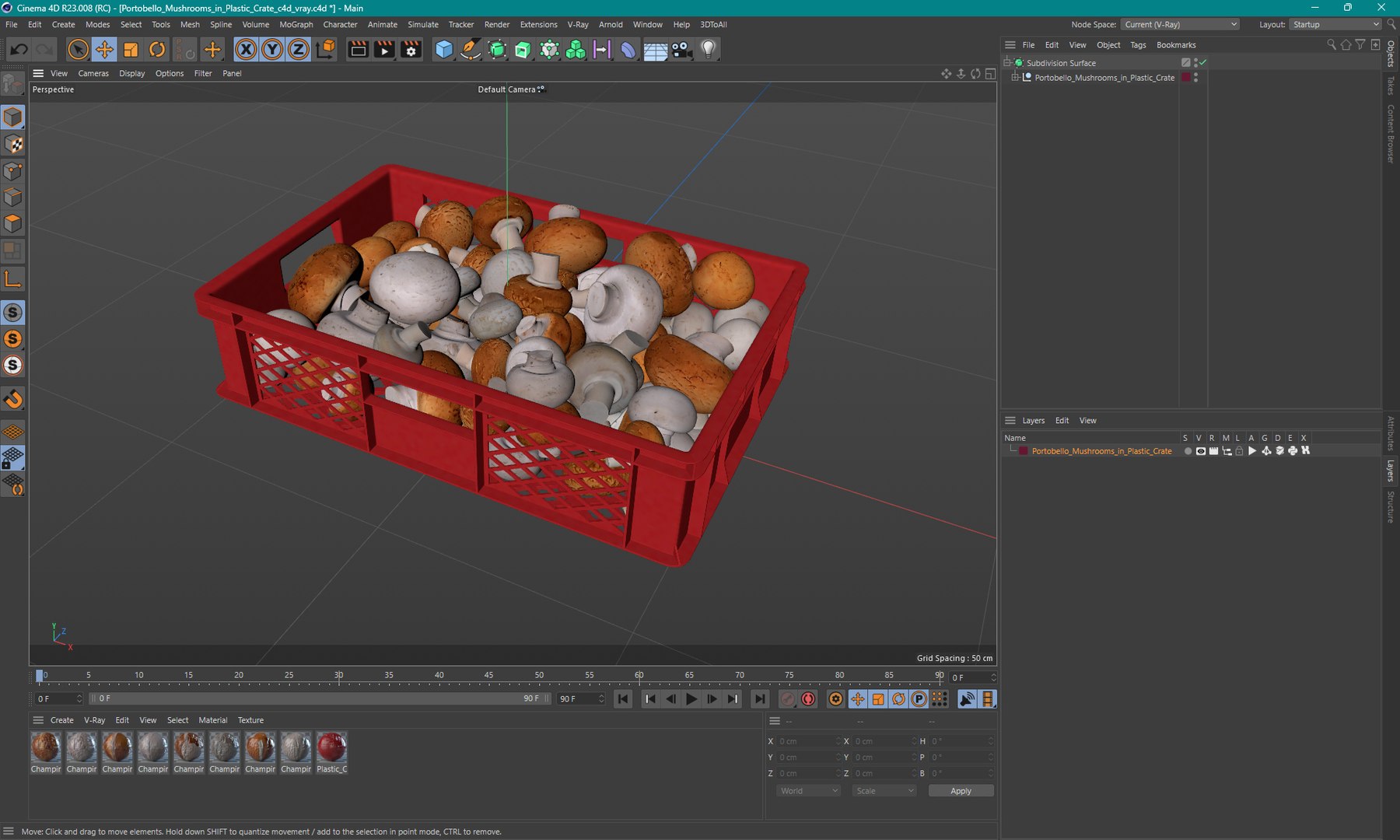Open the Layout Startup dropdown
The width and height of the screenshot is (1400, 840).
pyautogui.click(x=1335, y=25)
